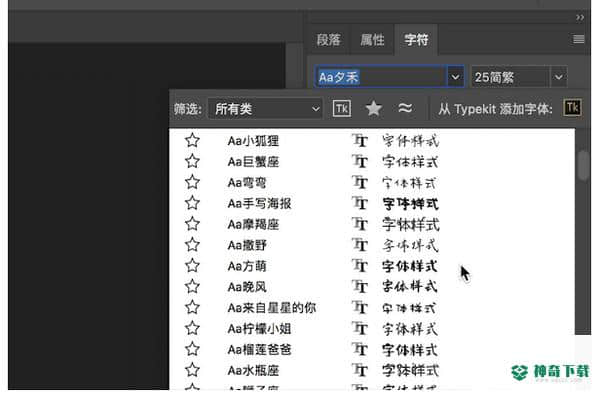Star the Aa来自星星的你 font

pos(192,307)
